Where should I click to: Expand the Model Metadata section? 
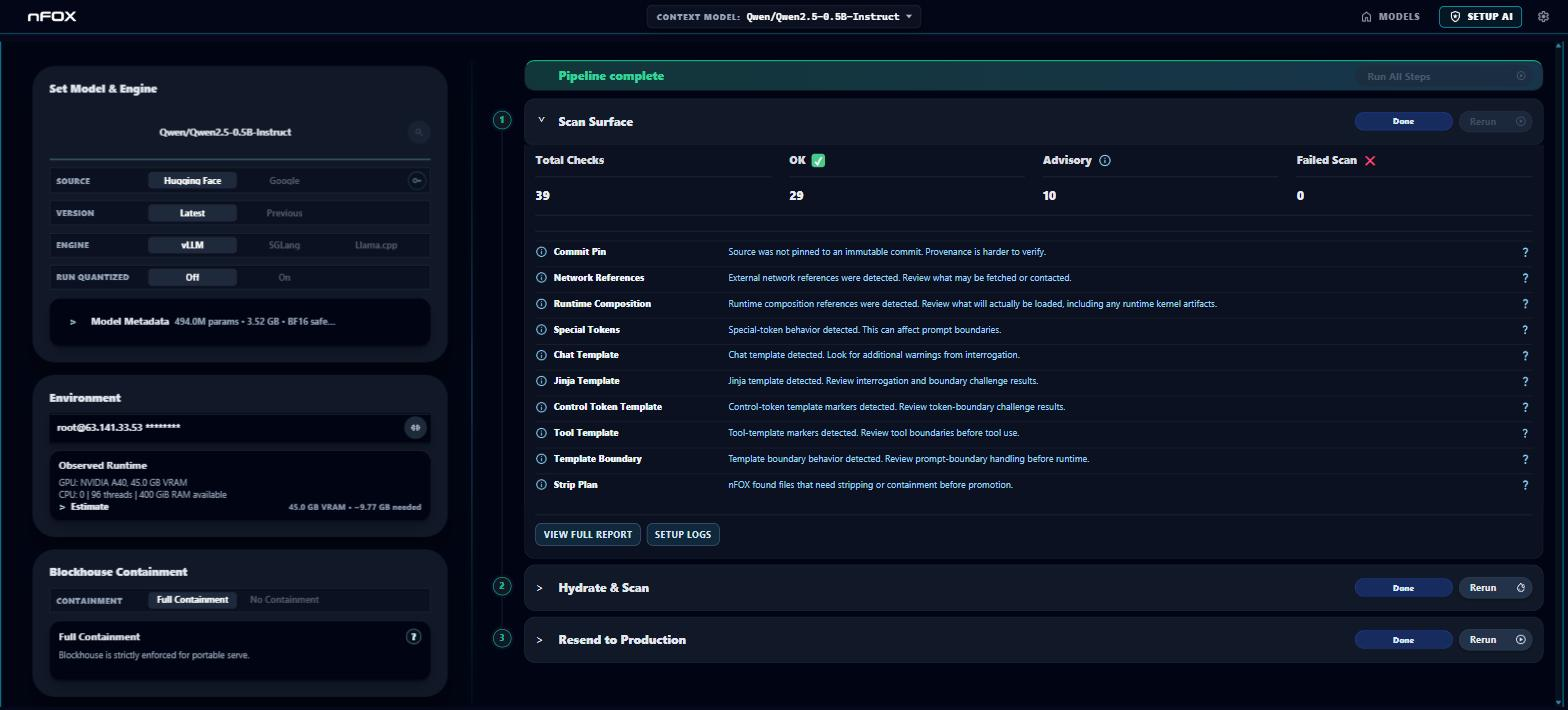coord(73,322)
